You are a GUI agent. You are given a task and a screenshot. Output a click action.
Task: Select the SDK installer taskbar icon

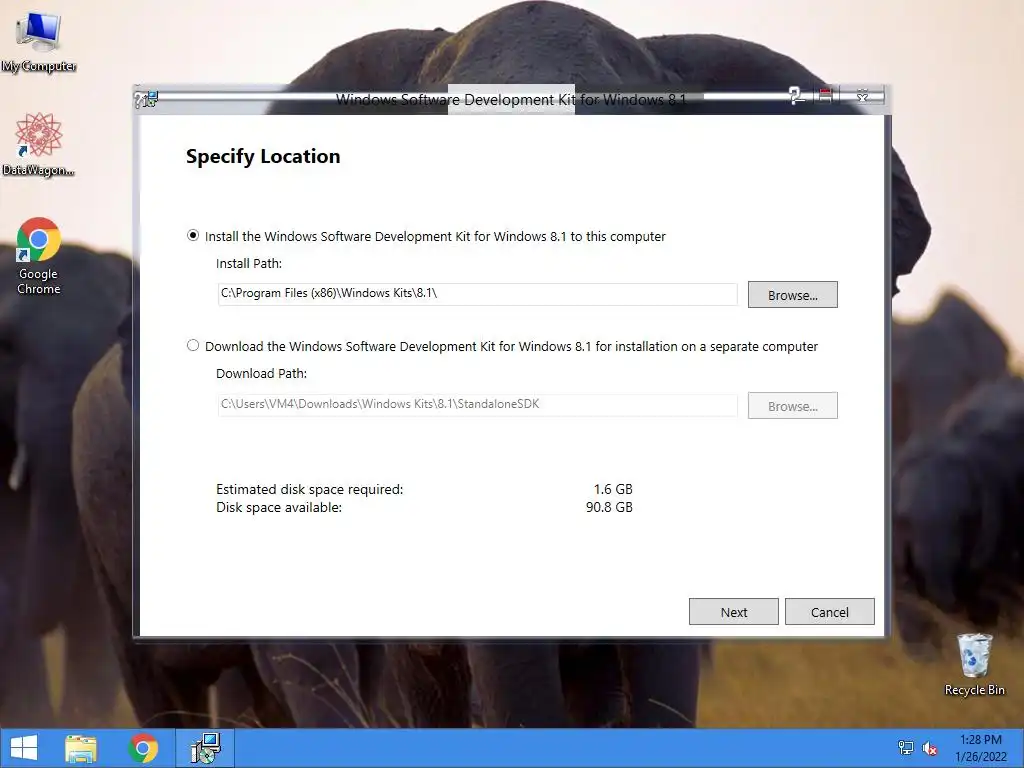pyautogui.click(x=205, y=748)
